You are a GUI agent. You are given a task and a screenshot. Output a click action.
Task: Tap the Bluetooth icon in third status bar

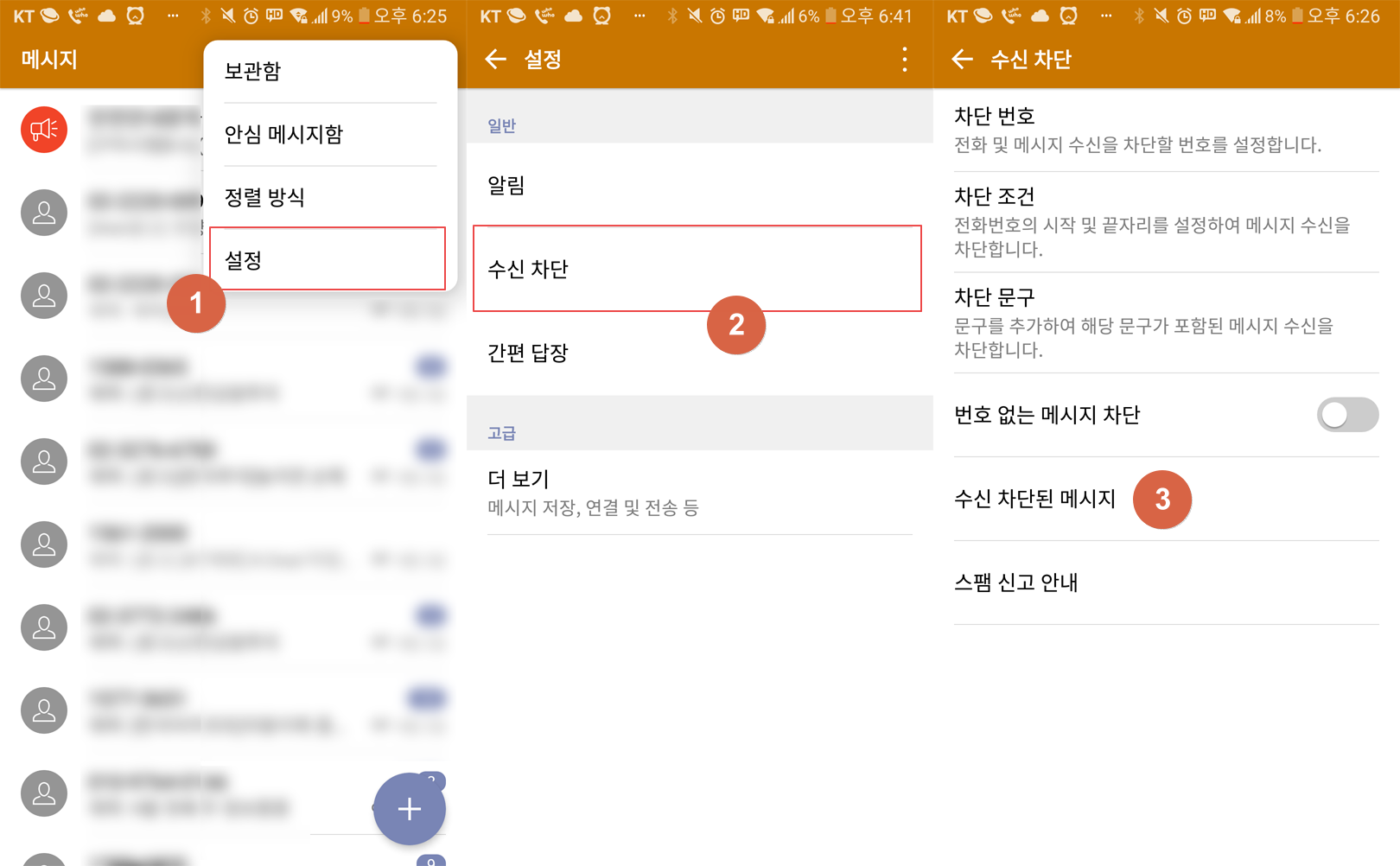[1138, 16]
